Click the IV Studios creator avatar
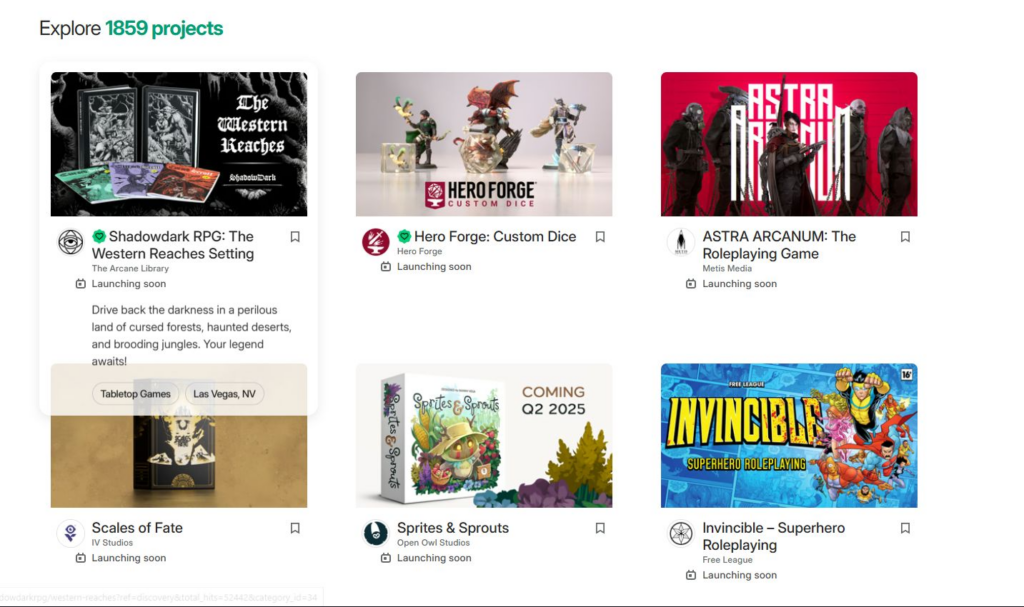Viewport: 1024px width, 607px height. click(71, 533)
